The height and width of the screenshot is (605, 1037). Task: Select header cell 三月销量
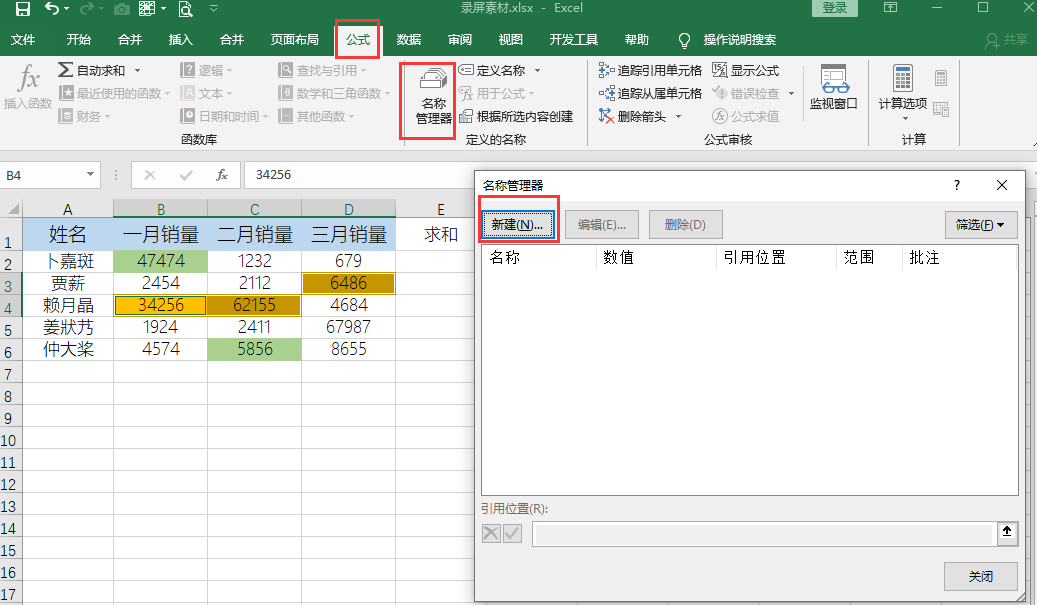349,234
